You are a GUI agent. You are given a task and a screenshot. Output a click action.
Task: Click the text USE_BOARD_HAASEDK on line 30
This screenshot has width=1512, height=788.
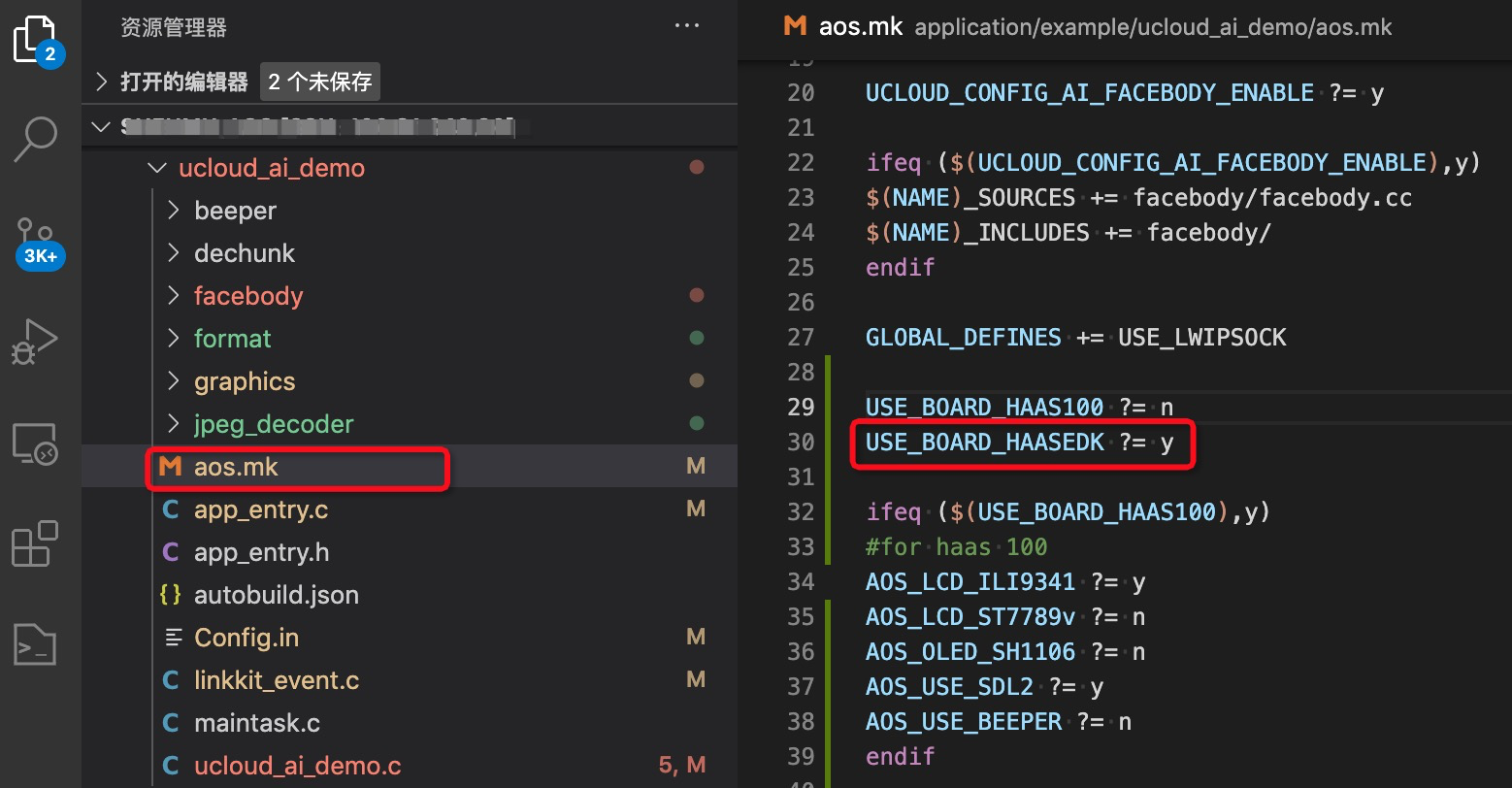click(985, 443)
